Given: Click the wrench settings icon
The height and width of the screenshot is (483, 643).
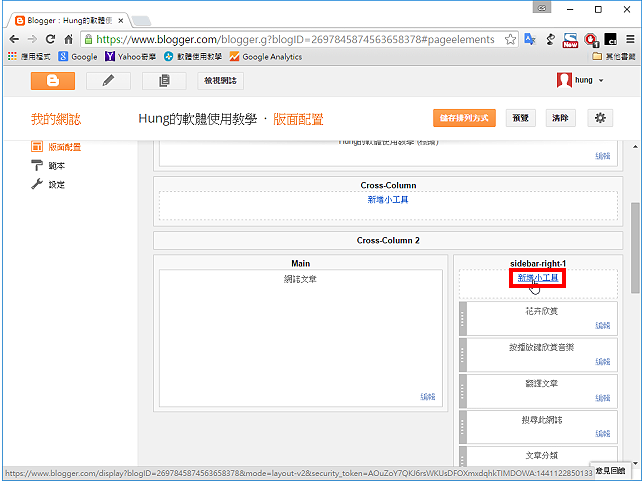Looking at the screenshot, I should click(37, 184).
